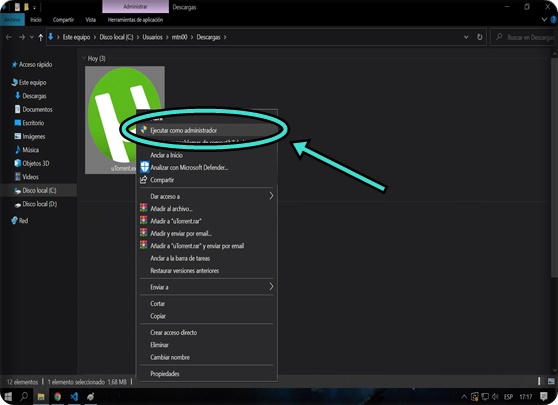This screenshot has height=405, width=558.
Task: Go up one folder with the up arrow
Action: (x=41, y=37)
